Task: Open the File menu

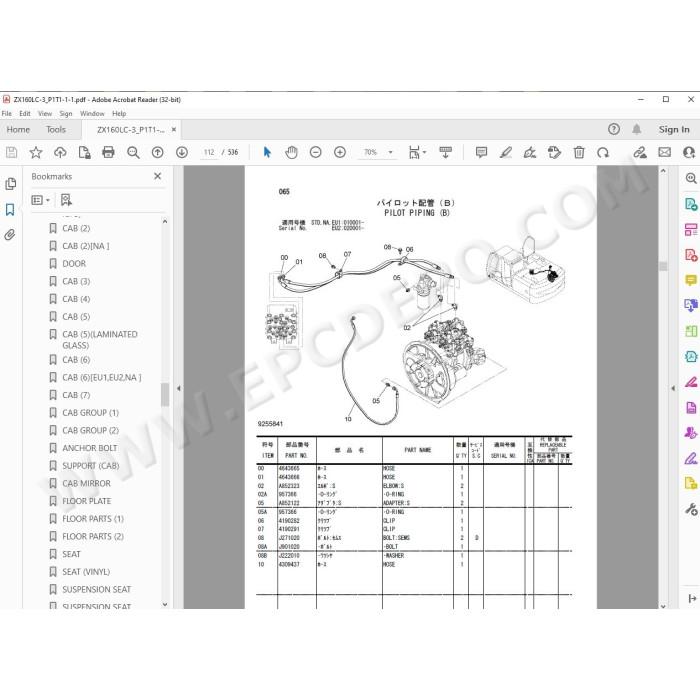Action: click(7, 114)
